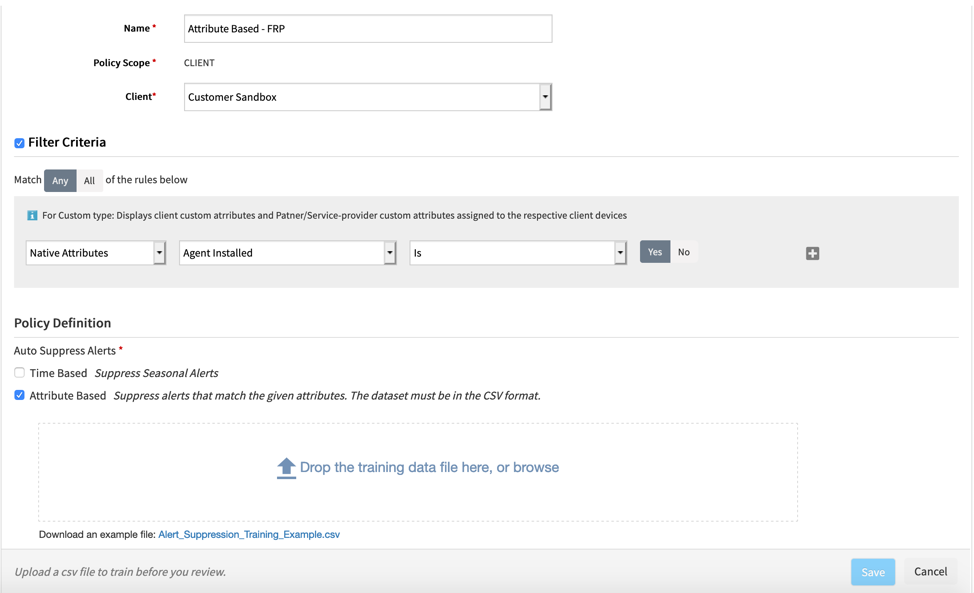Image resolution: width=974 pixels, height=593 pixels.
Task: Uncheck the Attribute Based checkbox
Action: tap(19, 396)
